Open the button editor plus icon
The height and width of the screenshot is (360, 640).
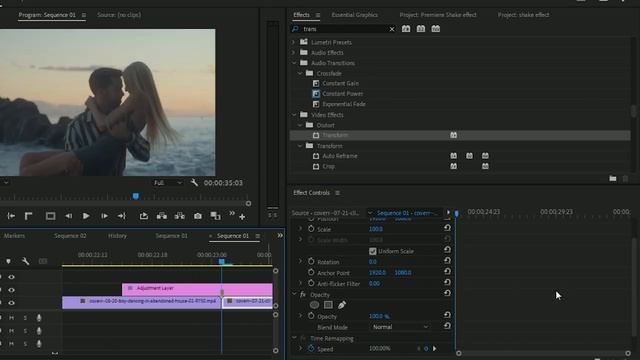pos(242,217)
